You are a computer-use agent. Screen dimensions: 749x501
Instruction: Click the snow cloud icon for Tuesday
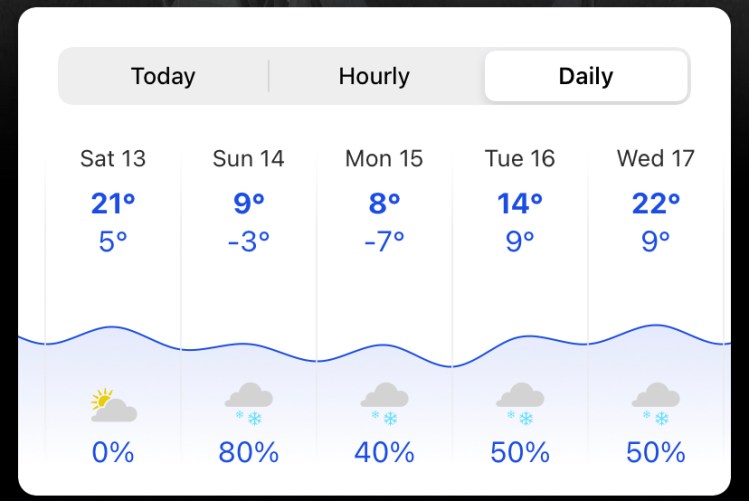point(520,403)
